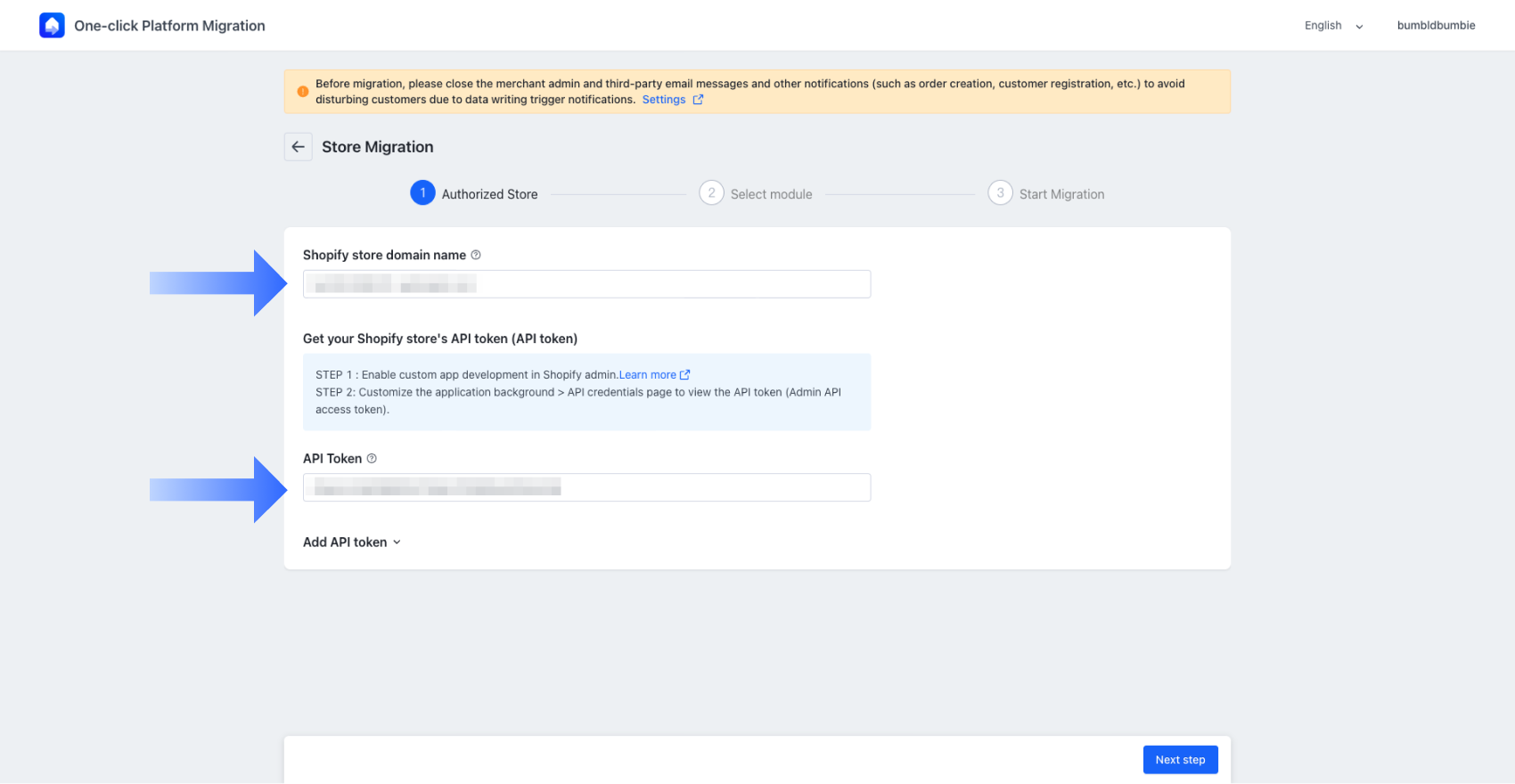Open the Settings link in the banner

coord(664,100)
